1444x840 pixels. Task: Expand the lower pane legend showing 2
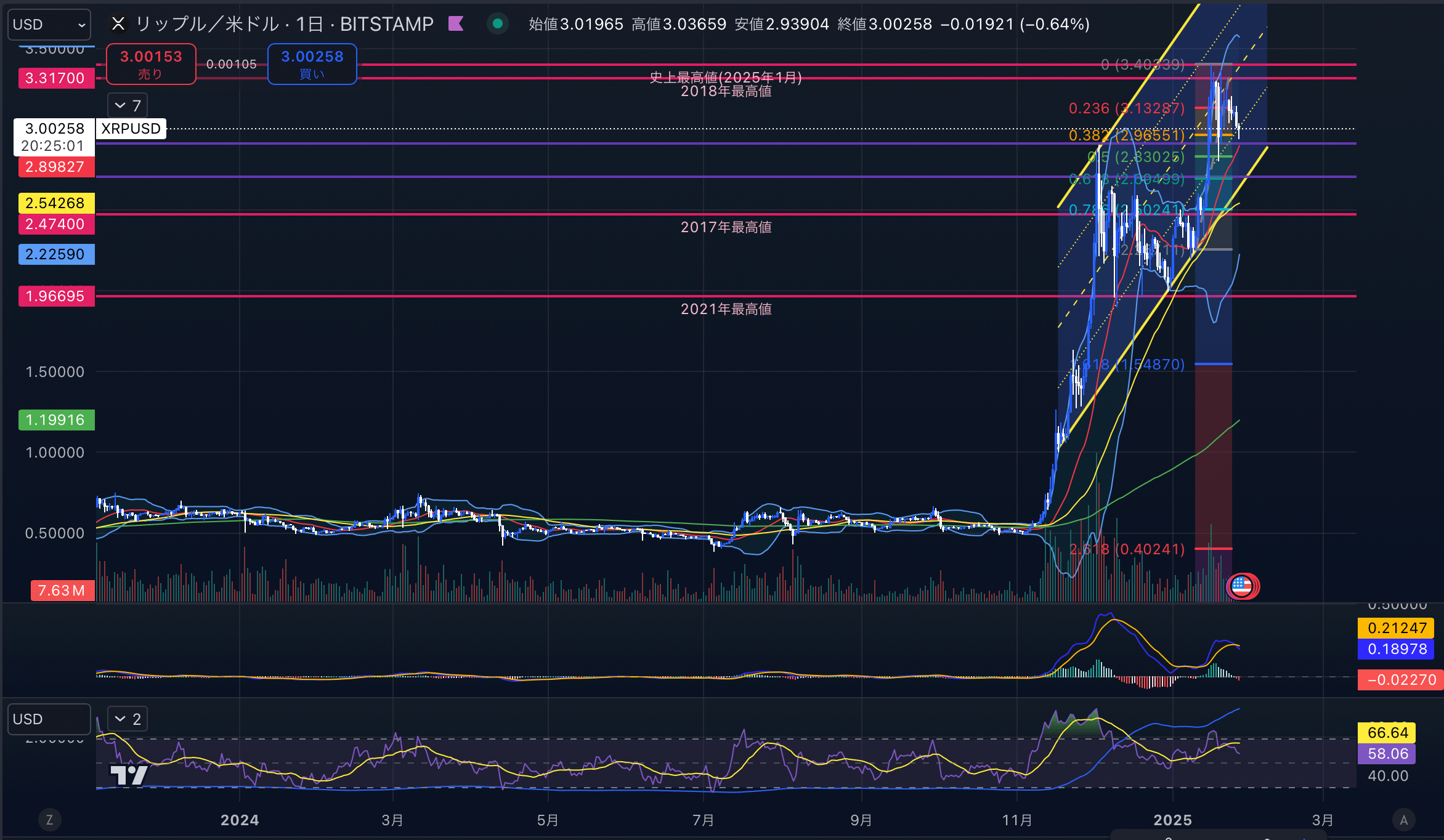click(x=128, y=719)
